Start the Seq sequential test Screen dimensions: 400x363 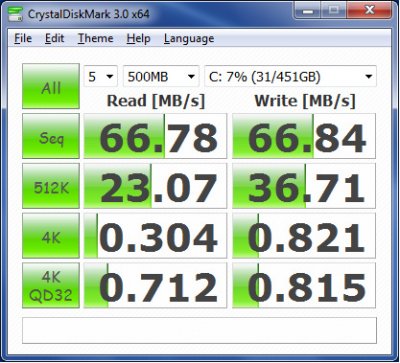click(51, 136)
